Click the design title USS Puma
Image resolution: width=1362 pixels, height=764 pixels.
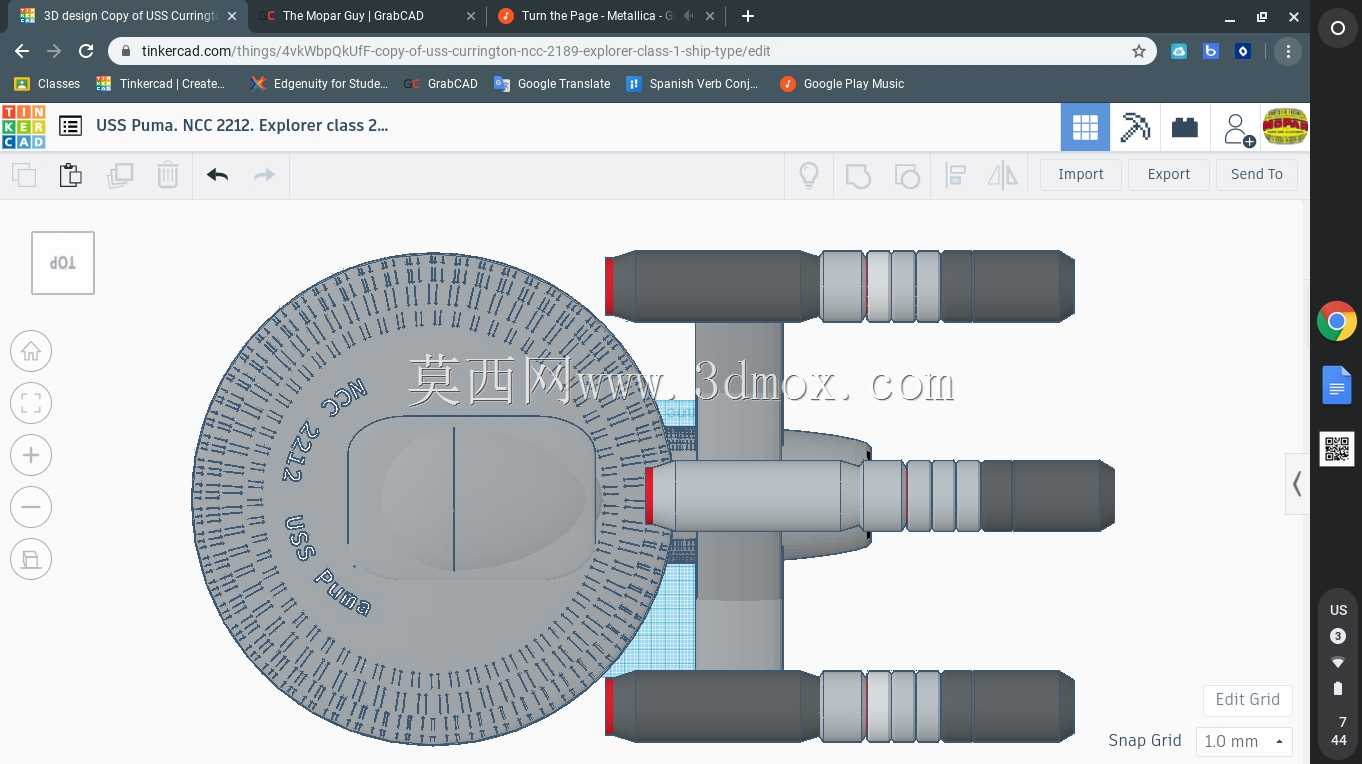click(242, 126)
